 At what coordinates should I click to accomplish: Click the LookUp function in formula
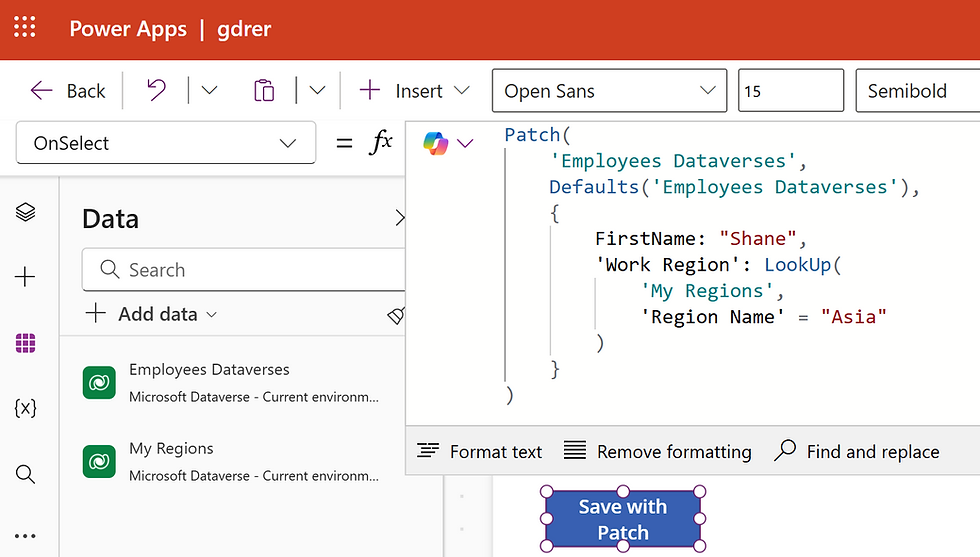click(x=798, y=264)
